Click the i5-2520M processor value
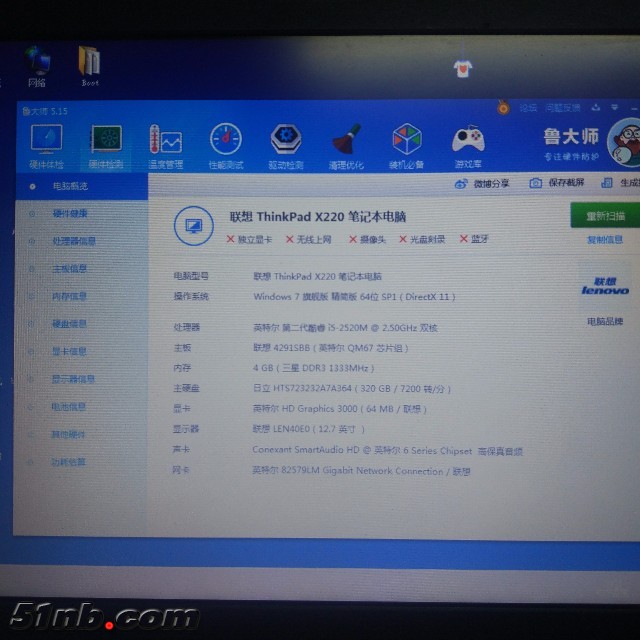The height and width of the screenshot is (640, 640). (345, 328)
